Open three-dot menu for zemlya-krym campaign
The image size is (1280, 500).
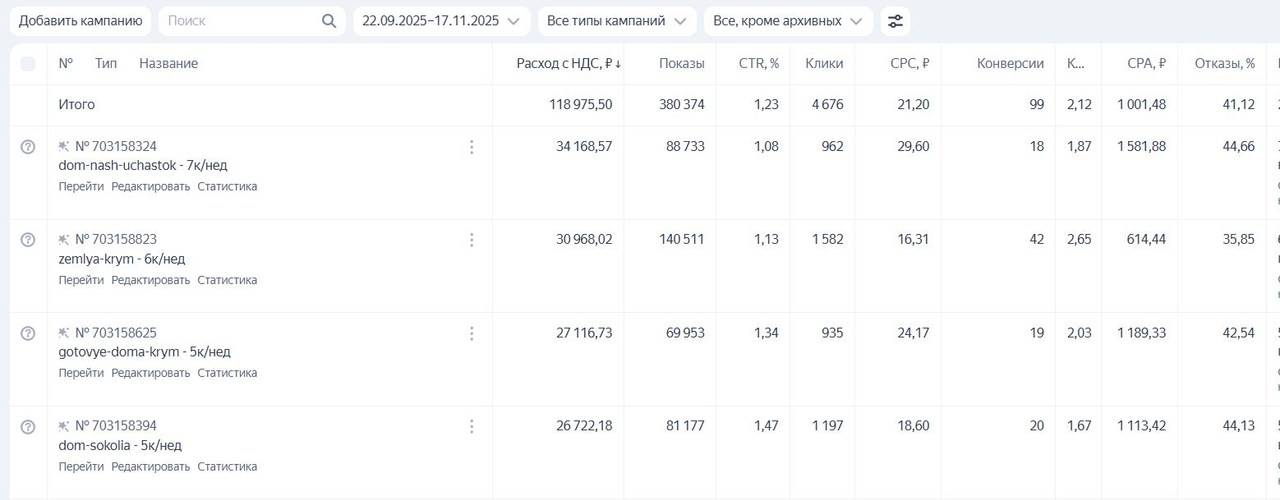tap(471, 240)
